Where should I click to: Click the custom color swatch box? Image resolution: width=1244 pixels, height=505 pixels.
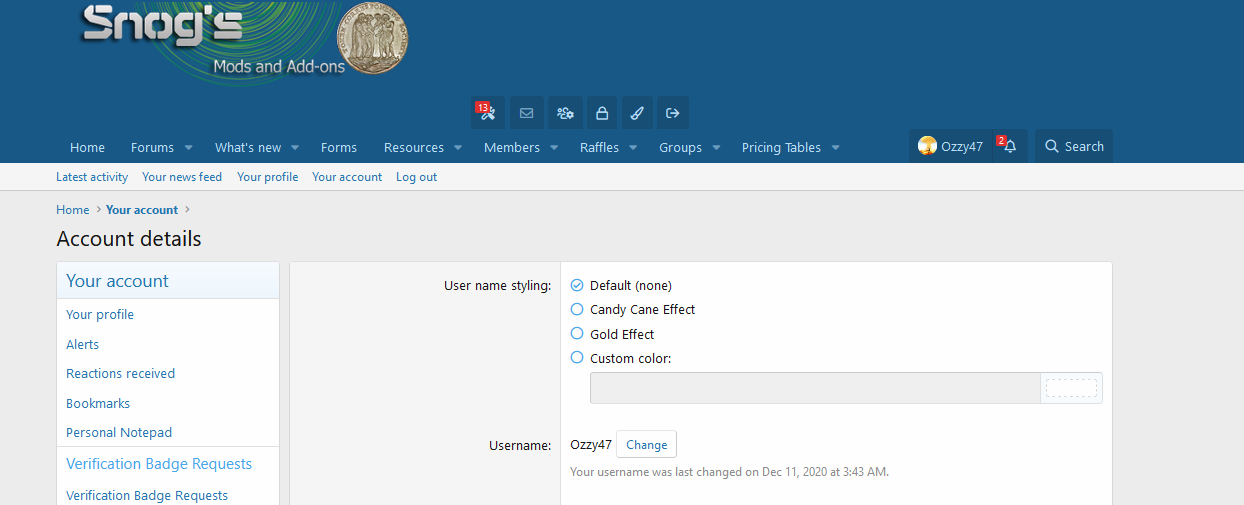(1071, 388)
